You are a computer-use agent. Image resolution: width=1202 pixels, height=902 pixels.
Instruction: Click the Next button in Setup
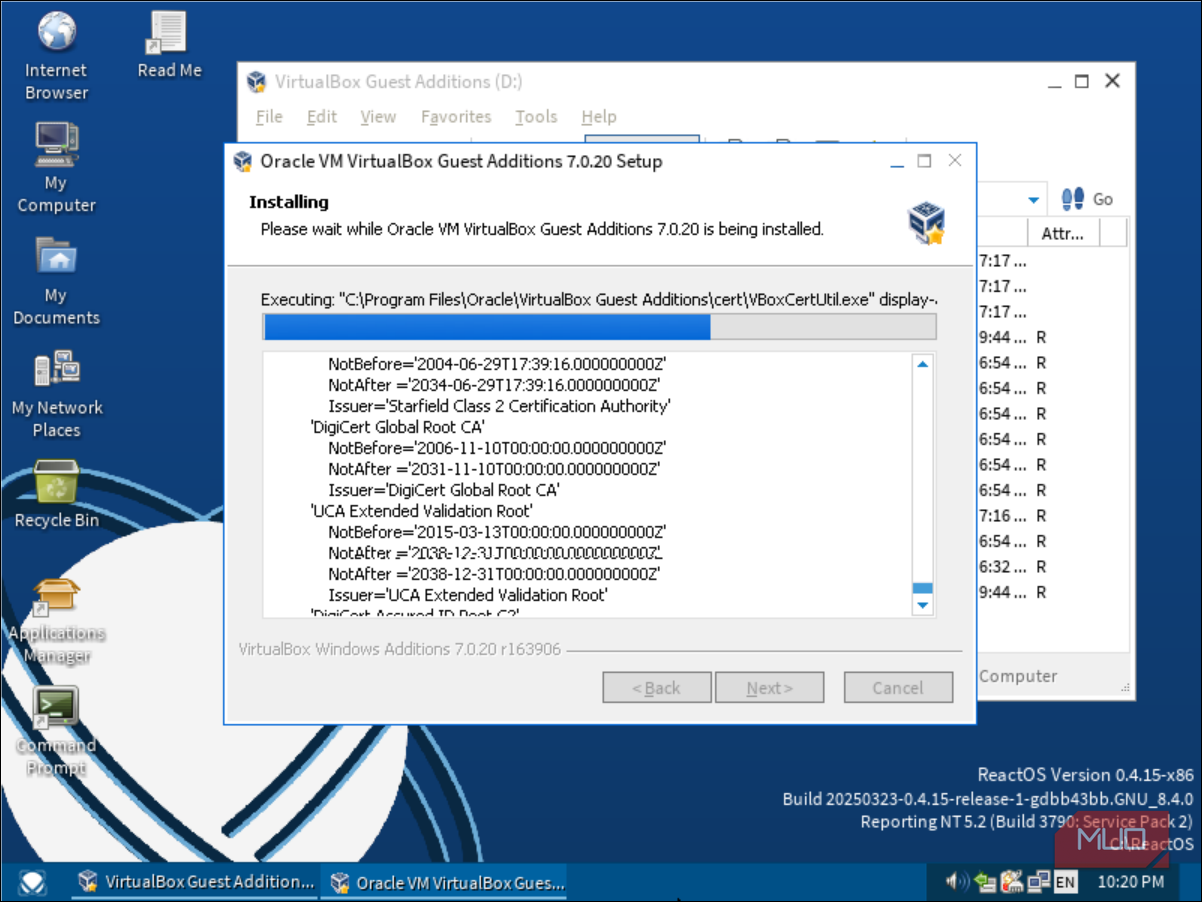pyautogui.click(x=770, y=688)
